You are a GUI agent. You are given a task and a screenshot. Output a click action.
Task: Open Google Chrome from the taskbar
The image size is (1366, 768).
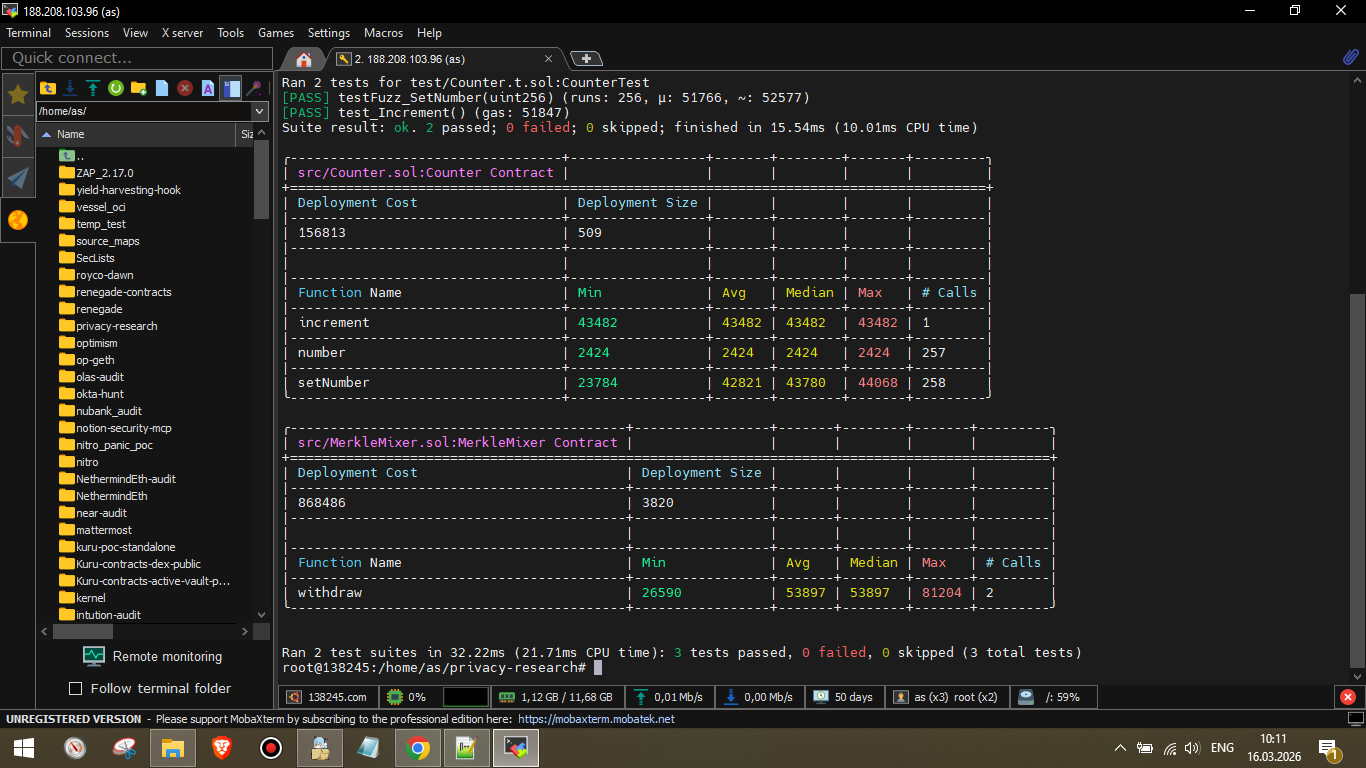(x=418, y=747)
